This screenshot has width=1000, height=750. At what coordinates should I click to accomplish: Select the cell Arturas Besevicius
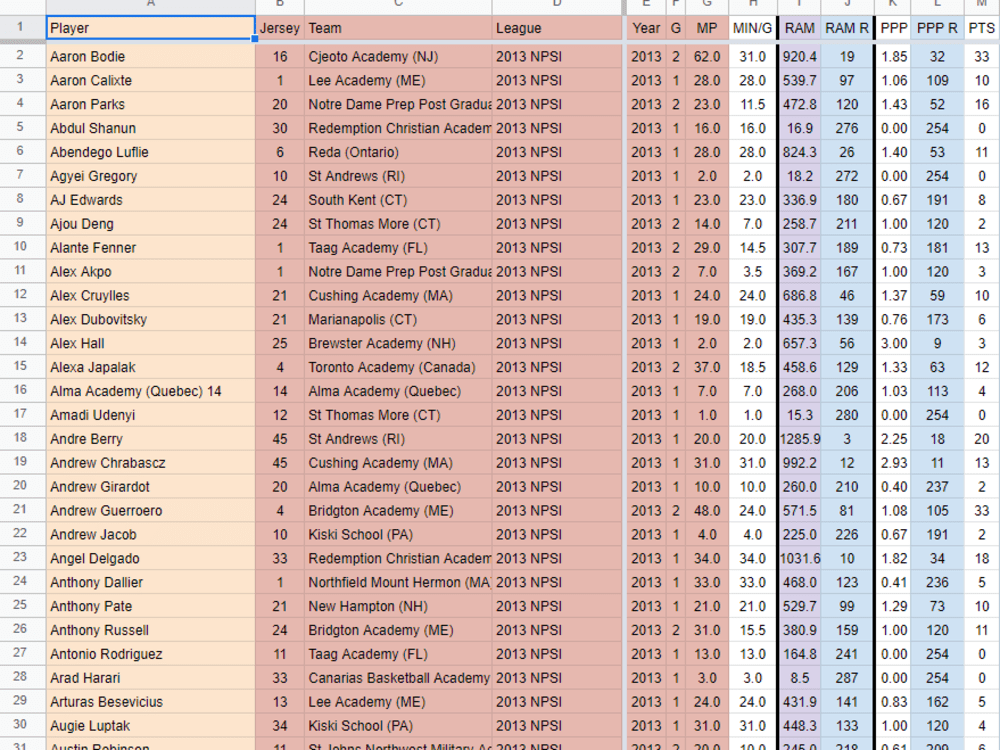(x=151, y=702)
